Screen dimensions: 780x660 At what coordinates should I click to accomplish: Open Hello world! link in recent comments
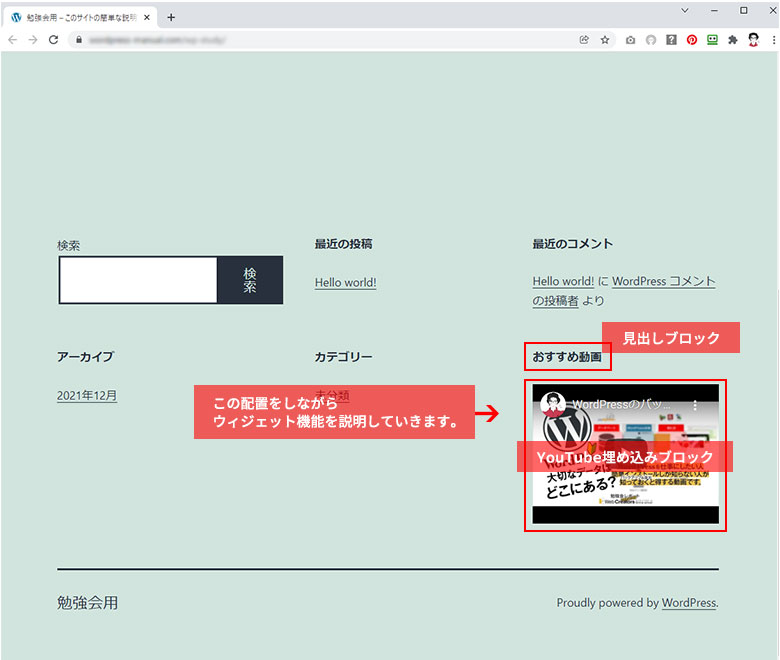tap(563, 281)
